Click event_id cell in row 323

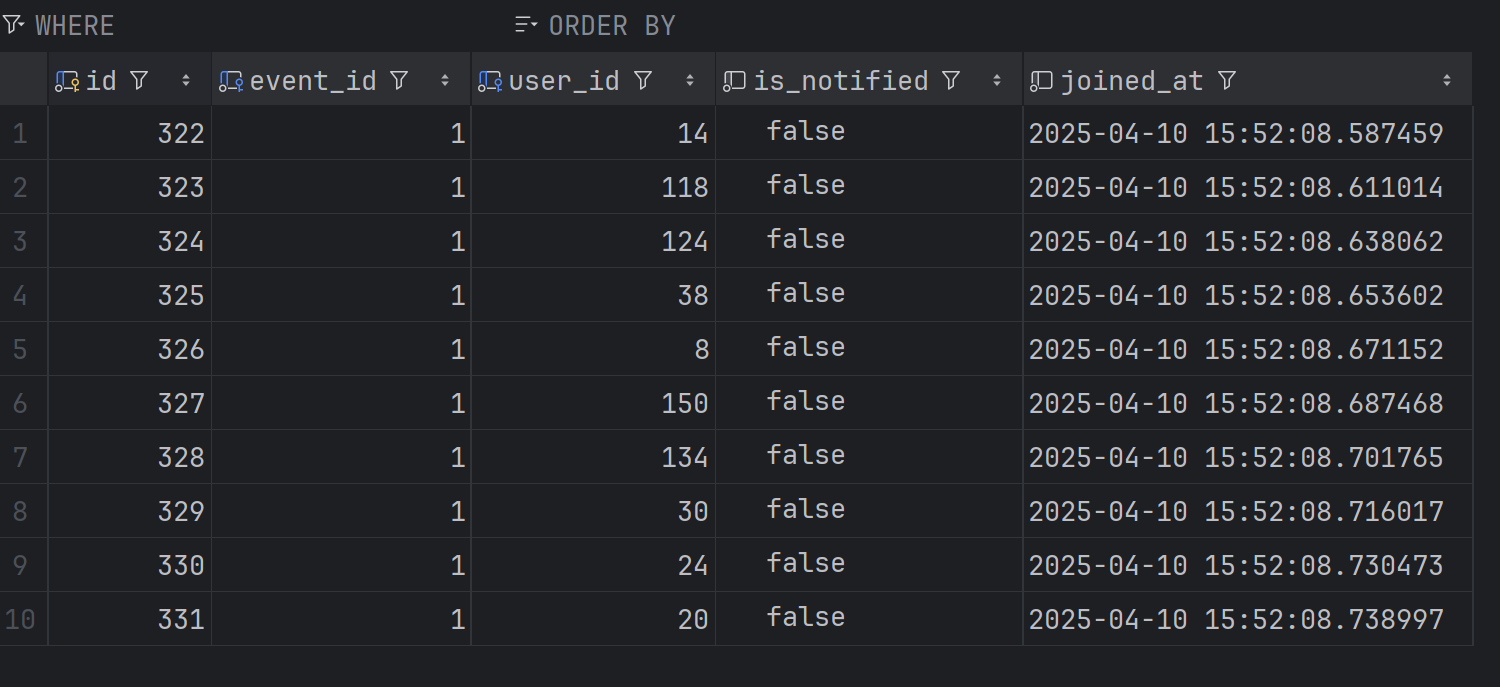point(342,187)
